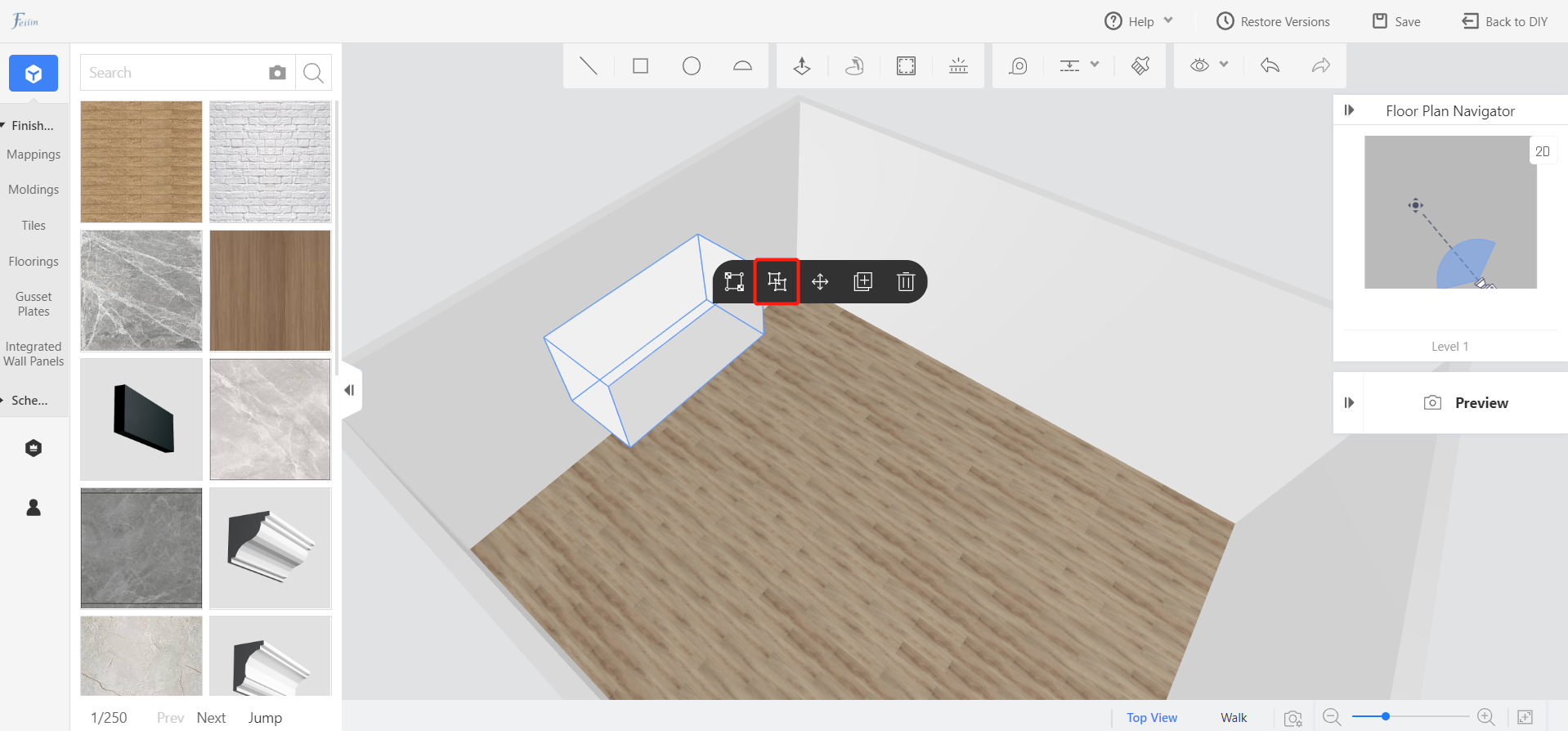
Task: Expand the Sche... category in sidebar
Action: click(x=29, y=401)
